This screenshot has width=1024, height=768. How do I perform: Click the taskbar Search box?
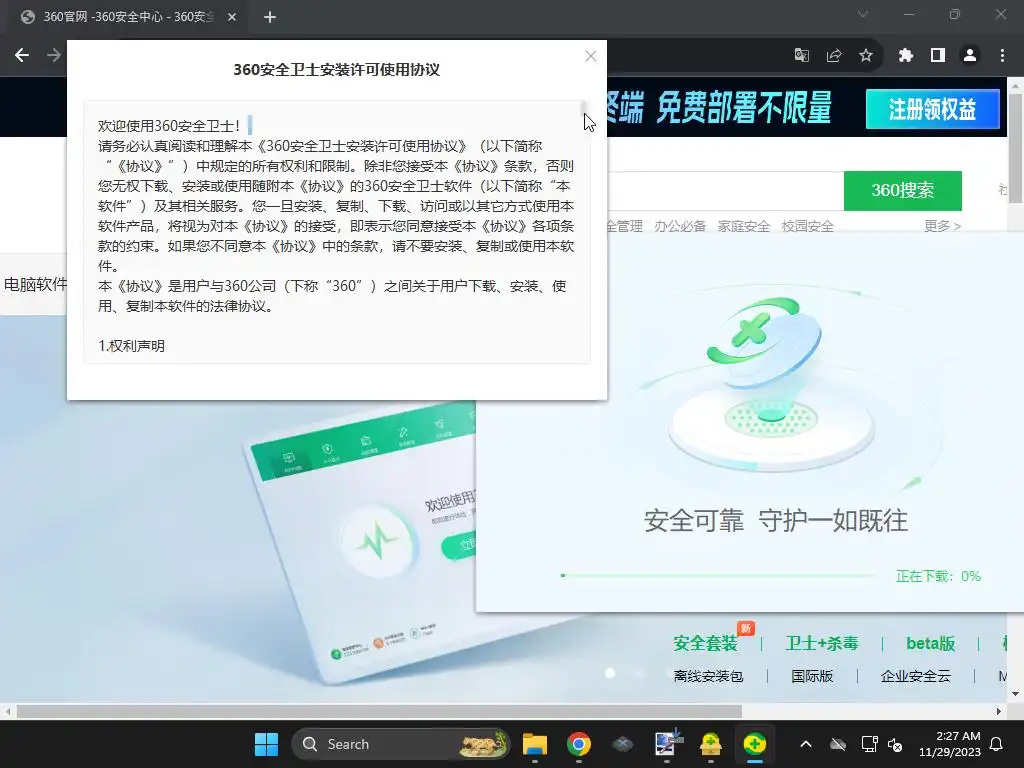point(401,744)
